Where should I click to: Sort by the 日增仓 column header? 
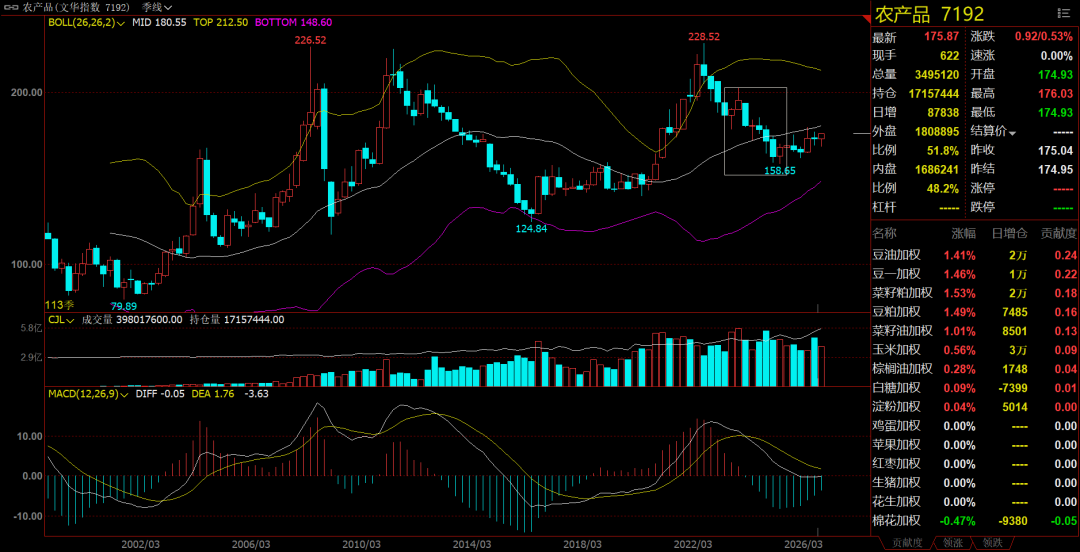coord(1012,234)
